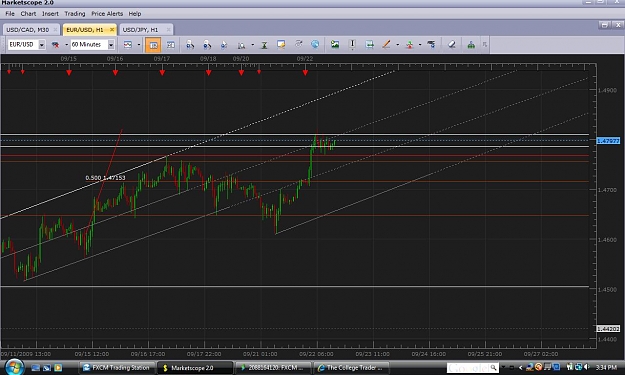Viewport: 625px width, 375px height.
Task: Click the 09/22 06:00 time axis label
Action: click(317, 354)
